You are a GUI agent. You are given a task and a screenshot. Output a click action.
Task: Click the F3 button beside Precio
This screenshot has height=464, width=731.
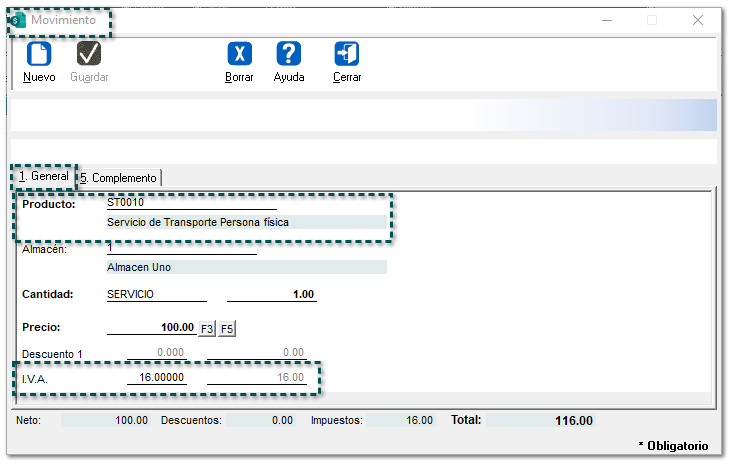point(207,329)
